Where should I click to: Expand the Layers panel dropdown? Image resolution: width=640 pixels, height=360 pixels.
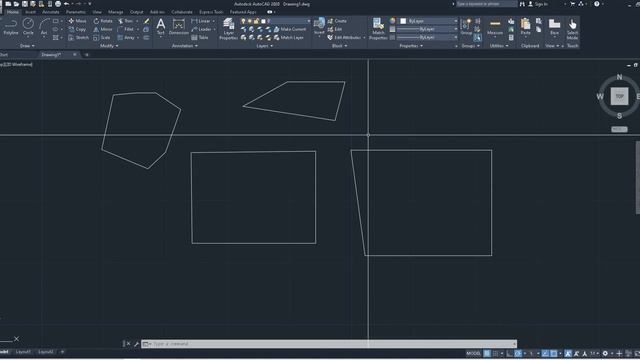tap(264, 46)
